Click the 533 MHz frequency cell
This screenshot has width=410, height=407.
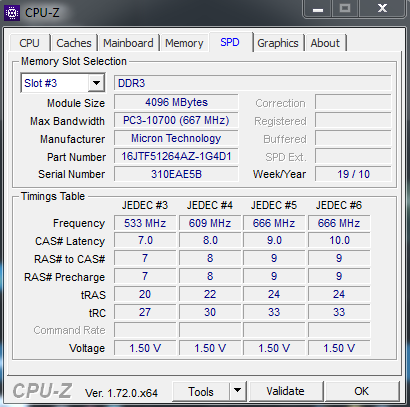(145, 223)
